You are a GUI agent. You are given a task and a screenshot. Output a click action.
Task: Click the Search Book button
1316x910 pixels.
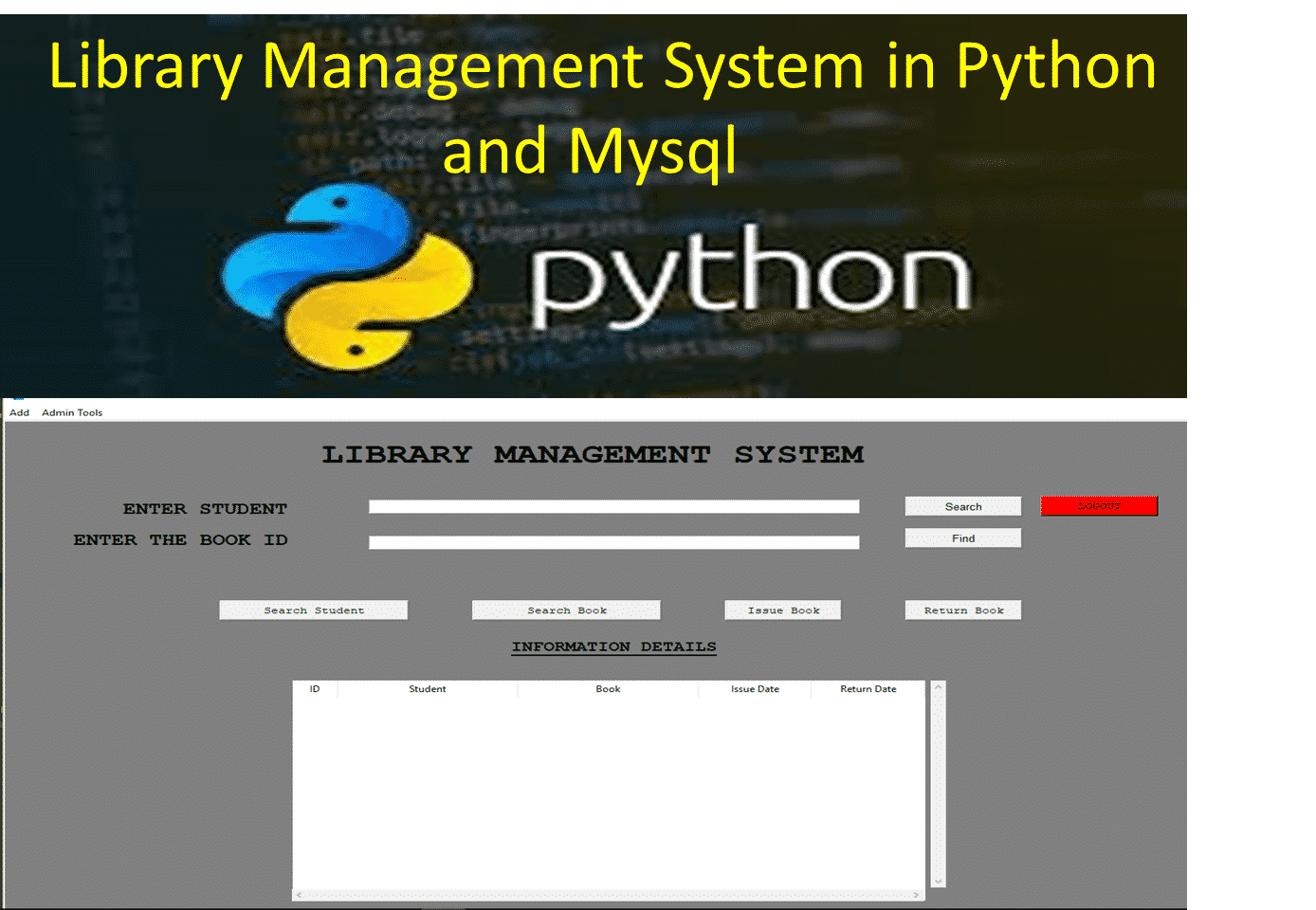566,610
